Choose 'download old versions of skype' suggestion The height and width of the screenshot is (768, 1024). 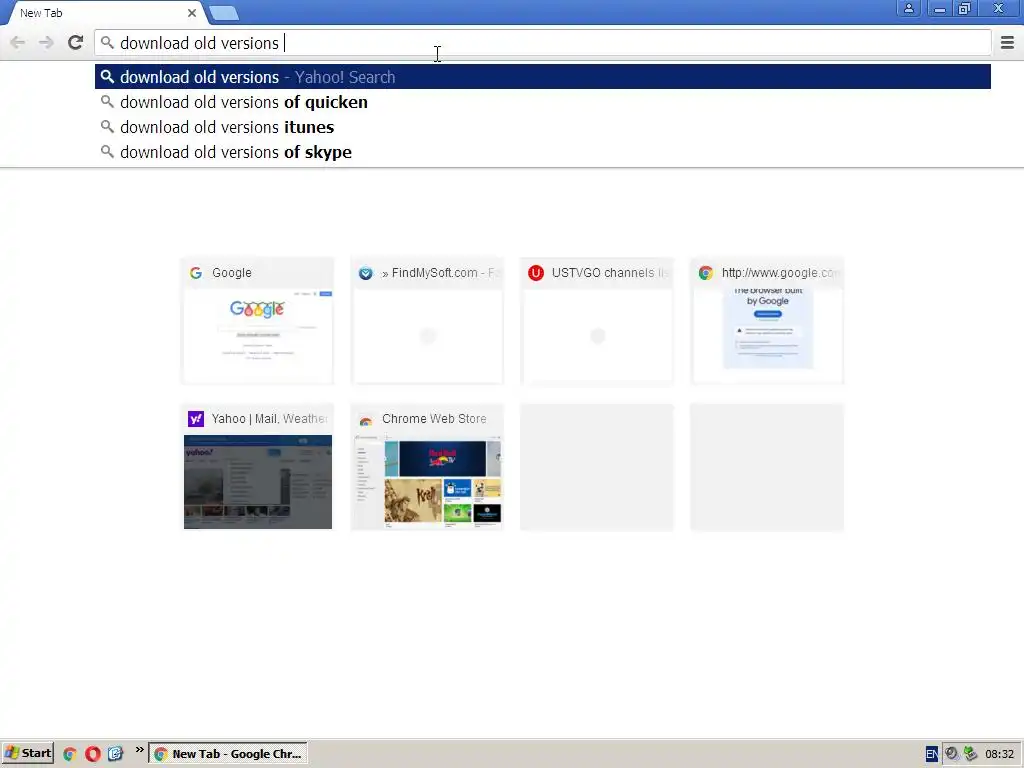coord(543,152)
